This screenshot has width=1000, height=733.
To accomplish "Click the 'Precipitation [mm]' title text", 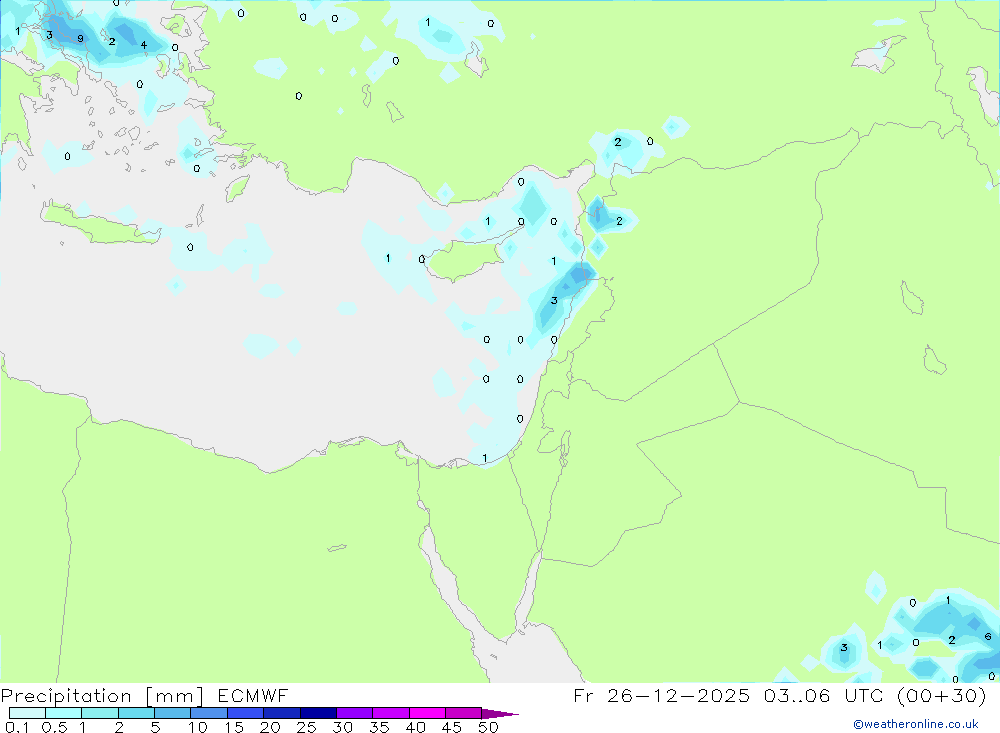I will 102,696.
